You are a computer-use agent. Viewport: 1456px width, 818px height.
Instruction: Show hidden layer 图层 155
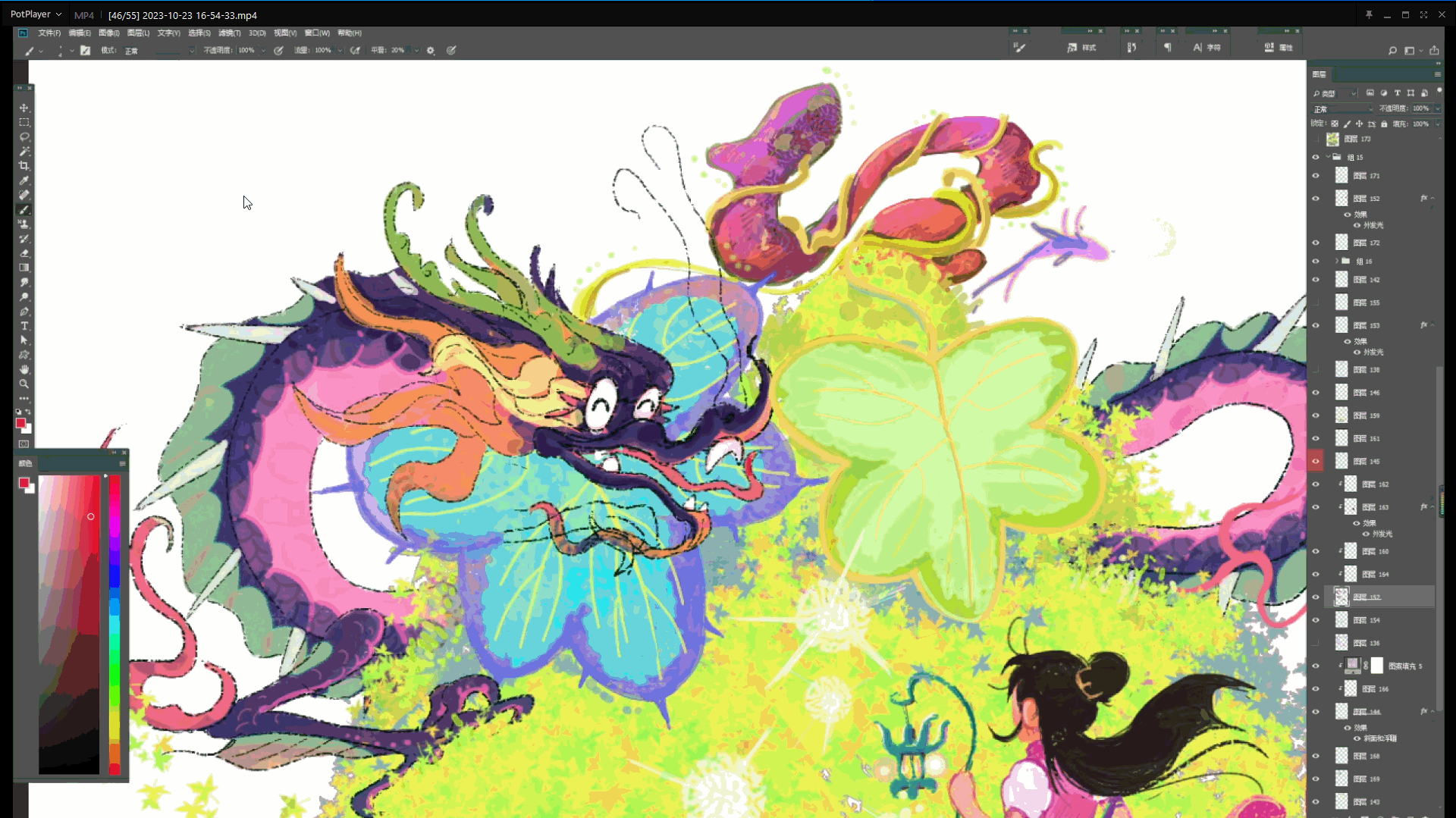(1316, 302)
